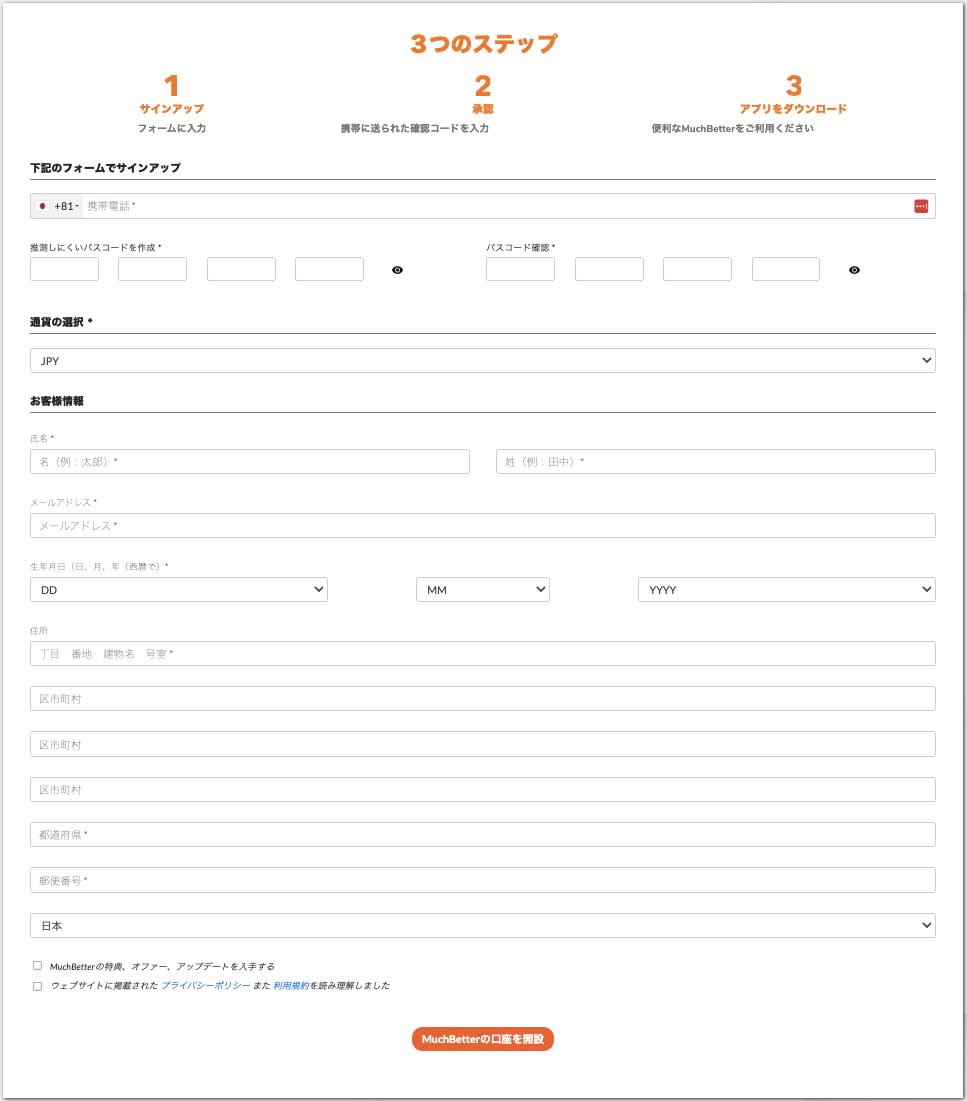
Task: Show passcode using eye icon next to create passcode
Action: (397, 270)
